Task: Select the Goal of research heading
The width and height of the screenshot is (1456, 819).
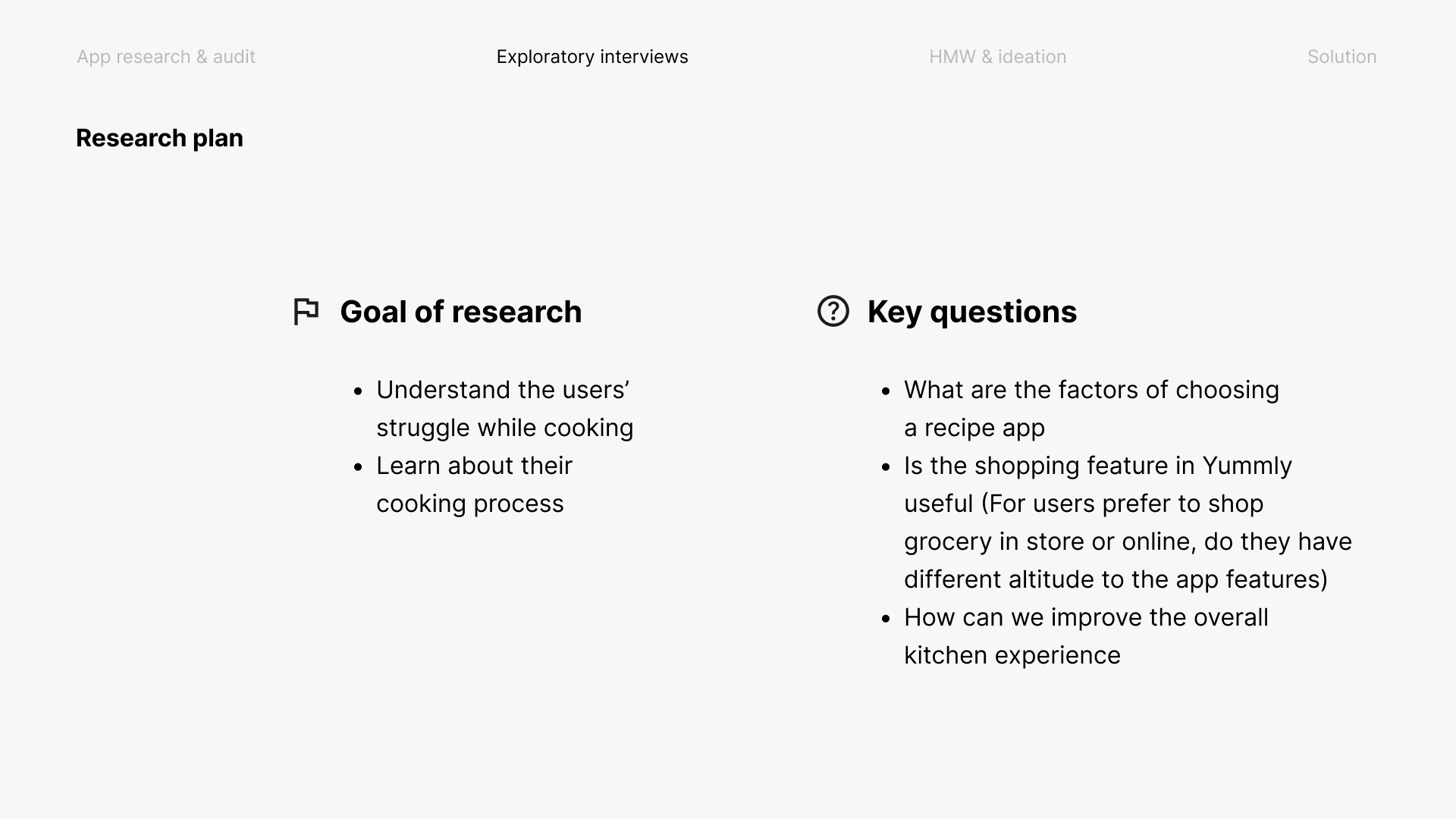Action: 460,312
